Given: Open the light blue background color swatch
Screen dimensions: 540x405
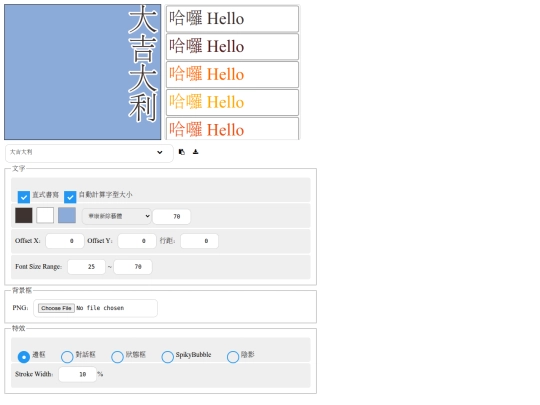Looking at the screenshot, I should (x=67, y=216).
